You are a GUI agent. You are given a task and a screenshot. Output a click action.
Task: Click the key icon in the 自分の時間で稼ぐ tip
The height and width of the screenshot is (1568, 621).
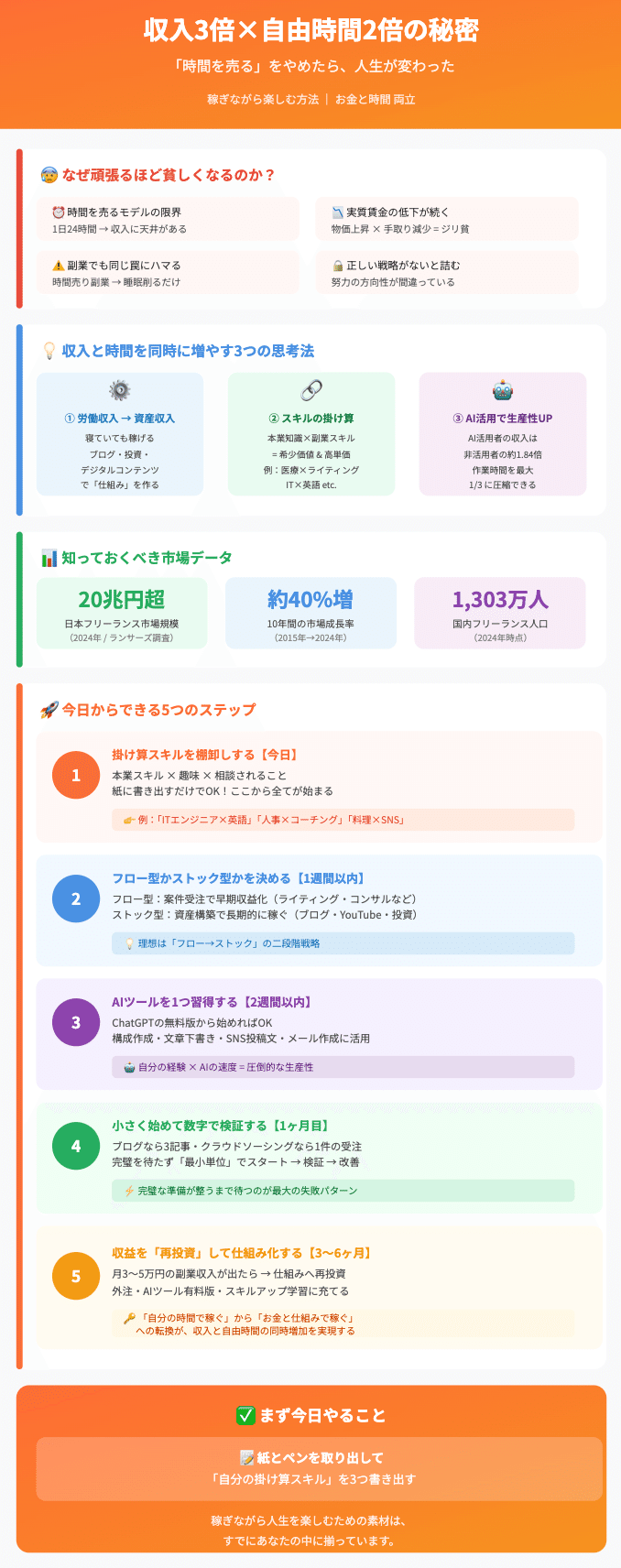click(129, 1318)
